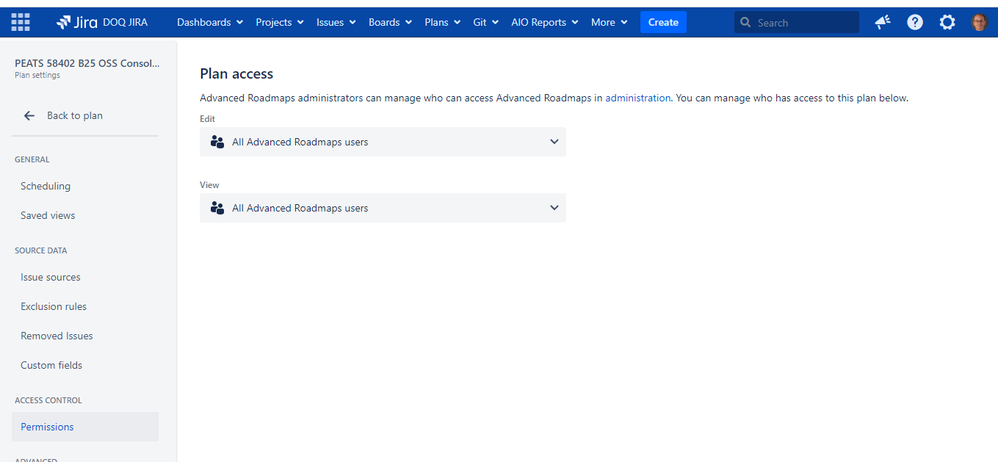
Task: Open the Boards menu
Action: point(389,22)
